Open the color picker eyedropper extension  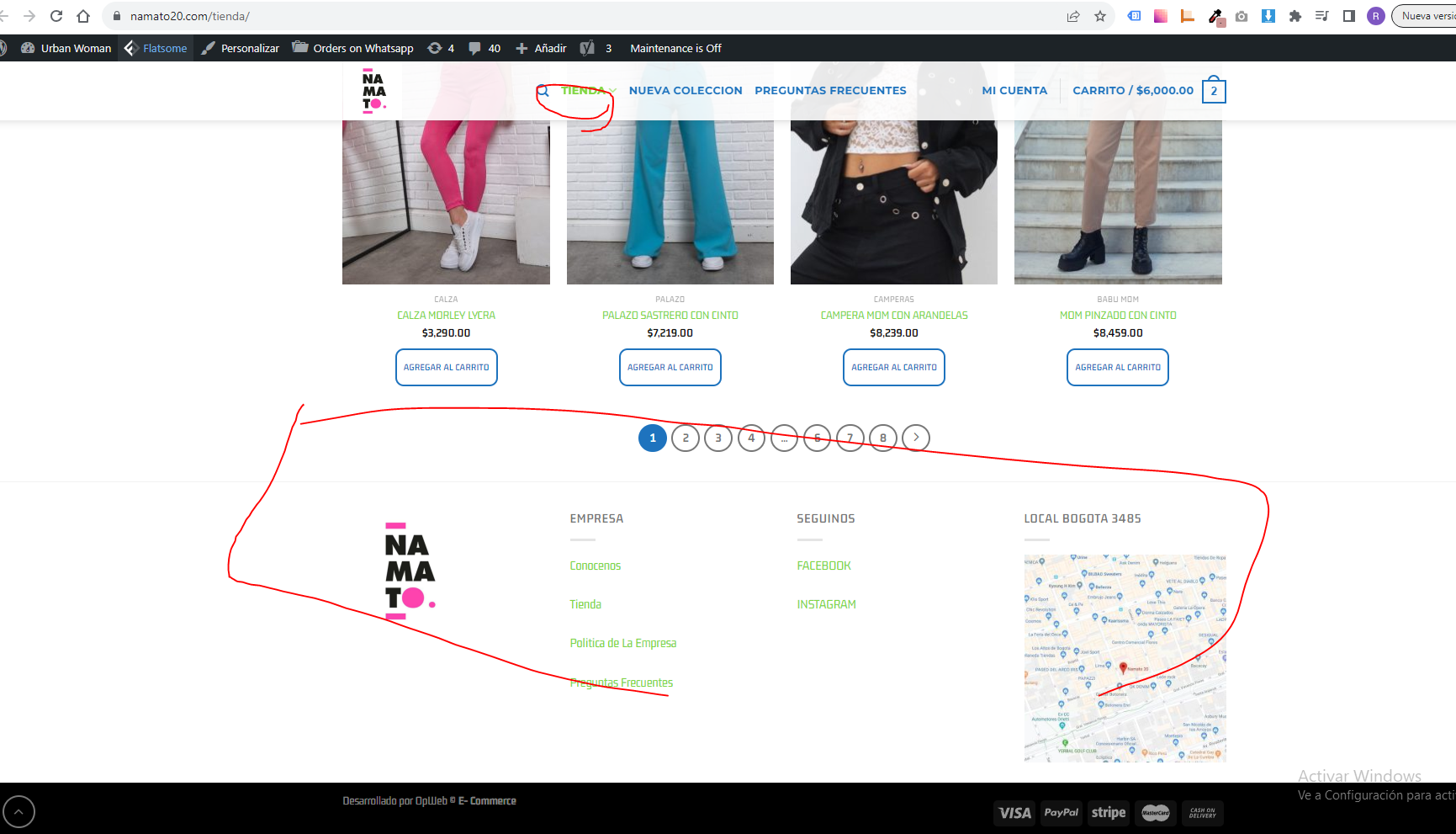pos(1215,16)
